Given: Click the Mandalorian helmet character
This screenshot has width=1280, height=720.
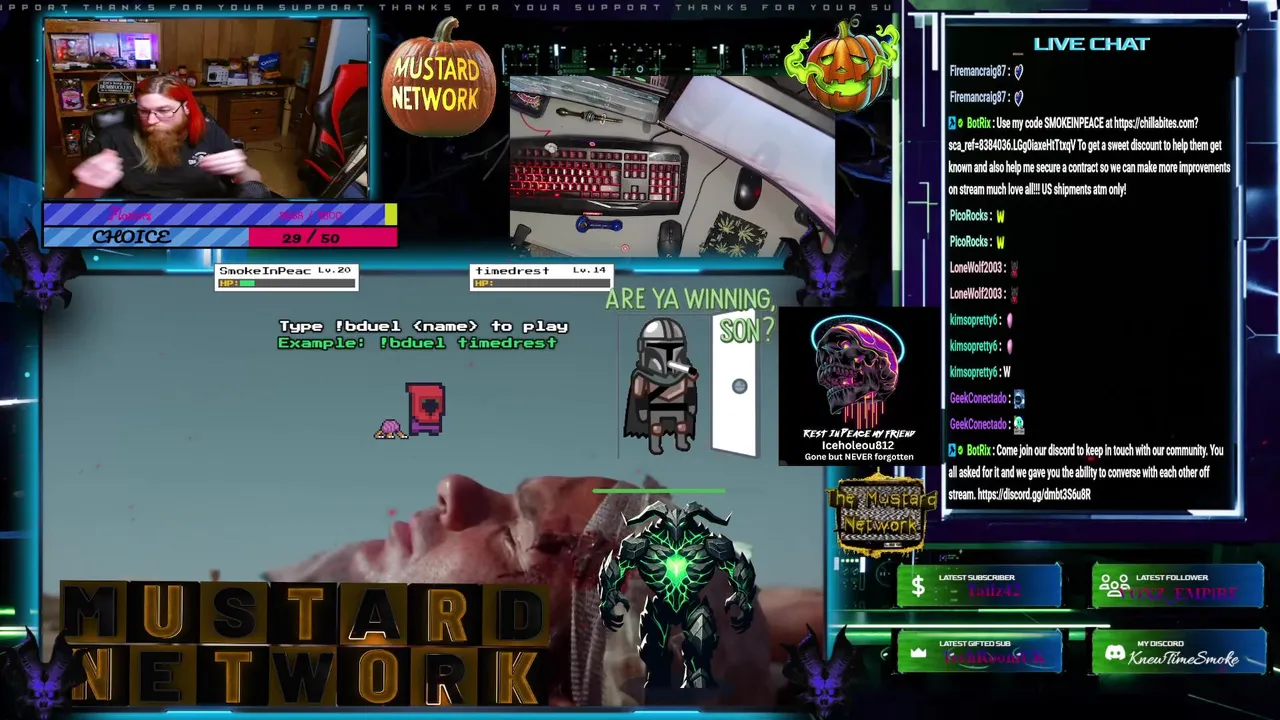Looking at the screenshot, I should (660, 386).
